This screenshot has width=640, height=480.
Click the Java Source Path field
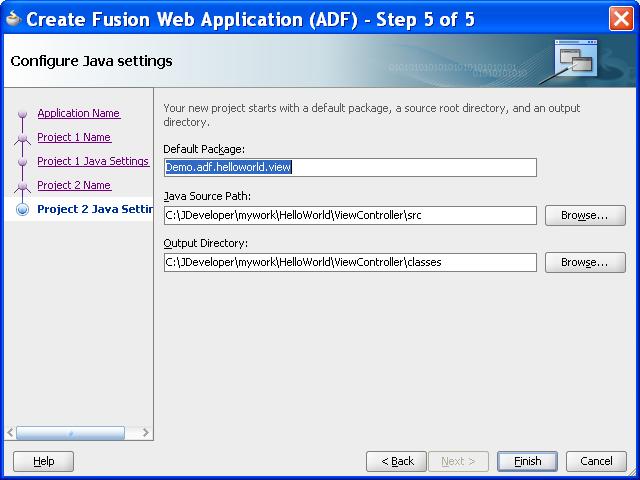[350, 215]
